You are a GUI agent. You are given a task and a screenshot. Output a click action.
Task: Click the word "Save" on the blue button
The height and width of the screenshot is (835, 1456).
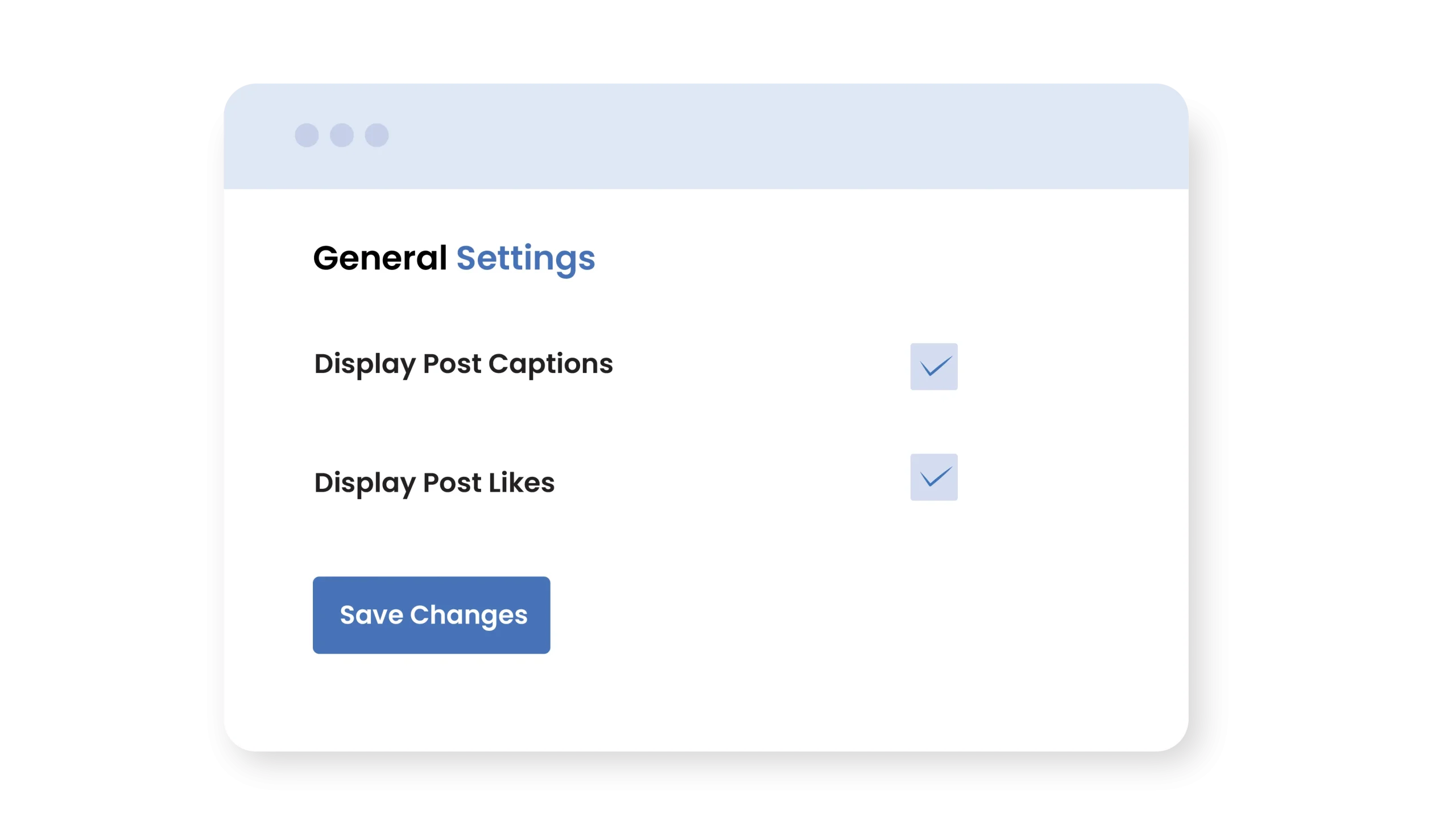(371, 615)
